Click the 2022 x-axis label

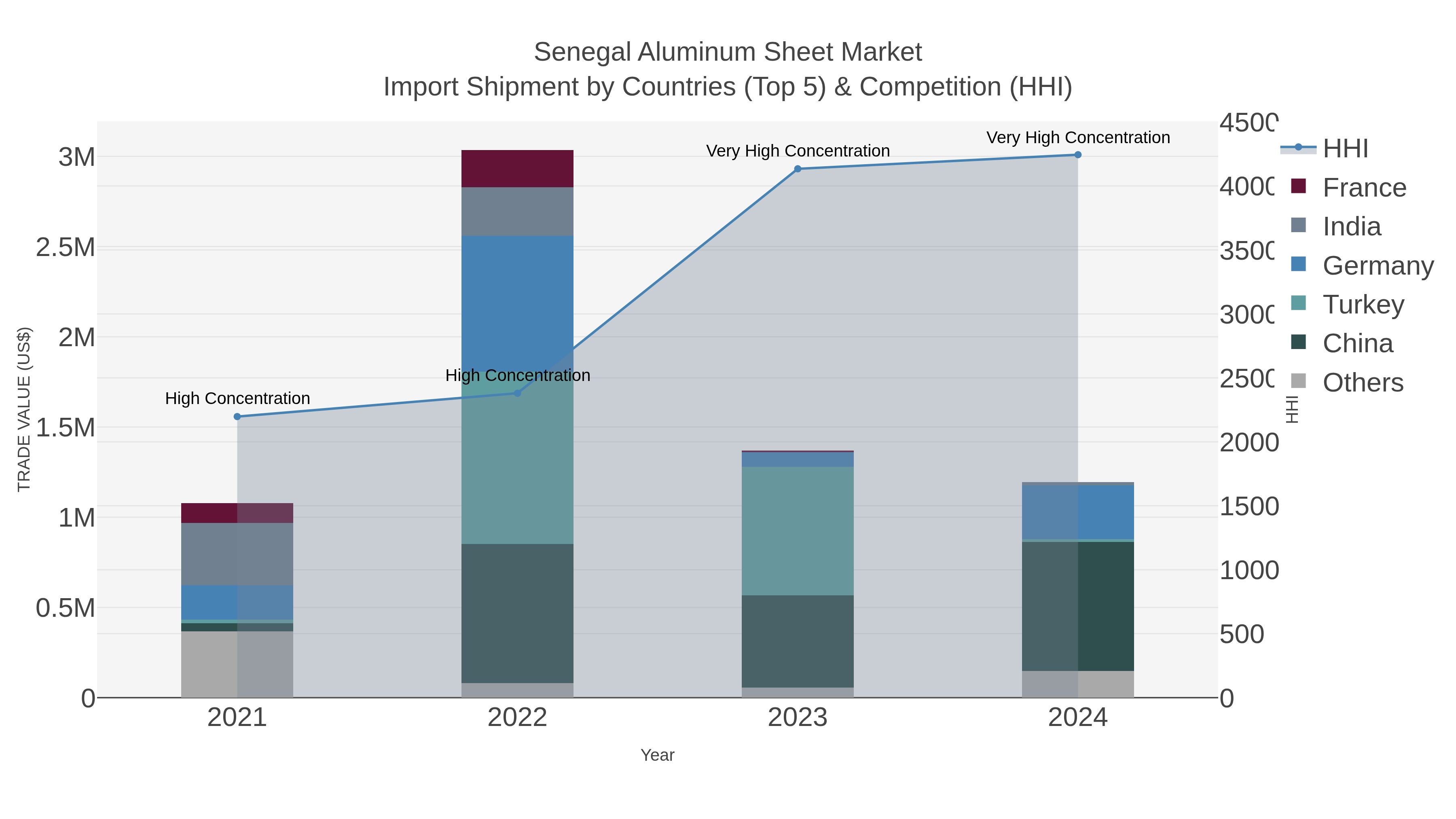click(517, 718)
